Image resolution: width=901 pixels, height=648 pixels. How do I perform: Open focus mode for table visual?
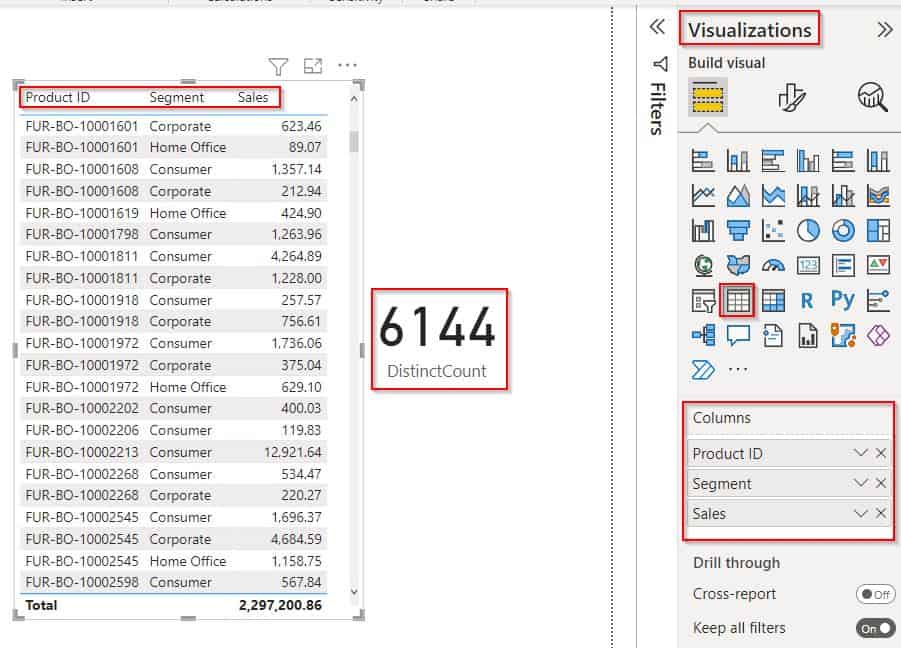pyautogui.click(x=313, y=66)
